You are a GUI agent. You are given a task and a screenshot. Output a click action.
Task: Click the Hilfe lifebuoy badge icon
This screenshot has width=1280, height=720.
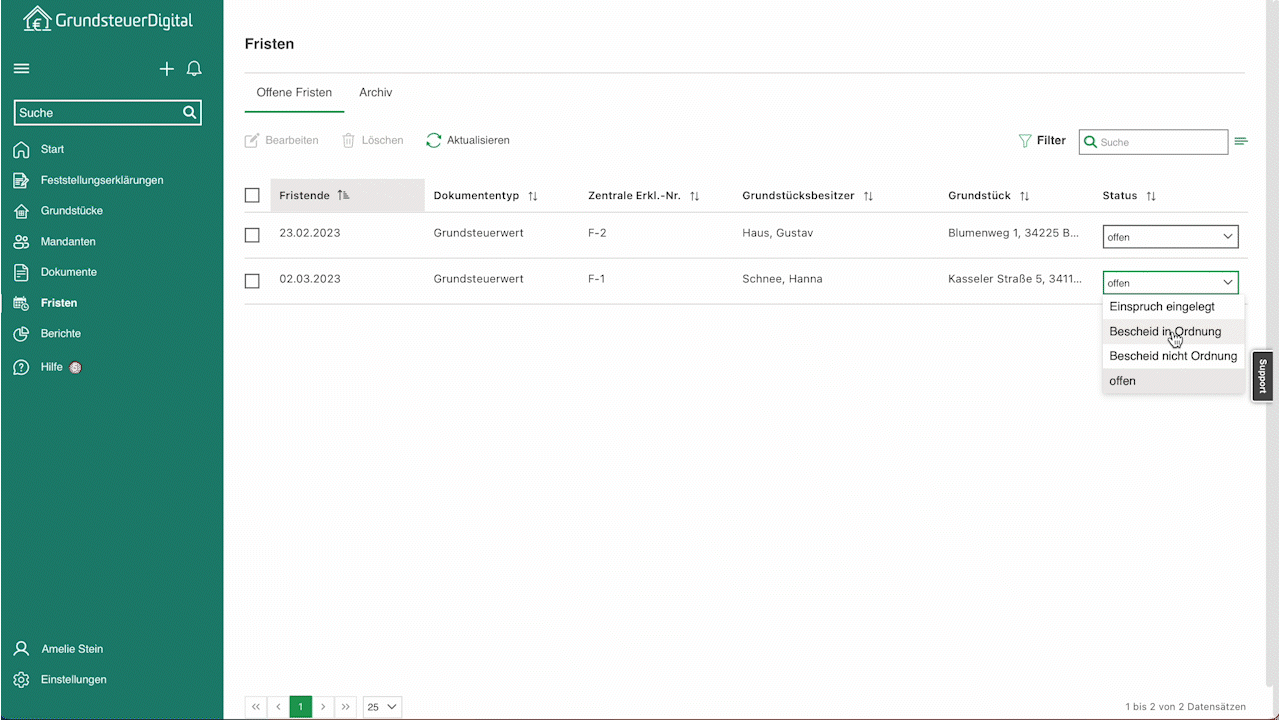pos(75,367)
